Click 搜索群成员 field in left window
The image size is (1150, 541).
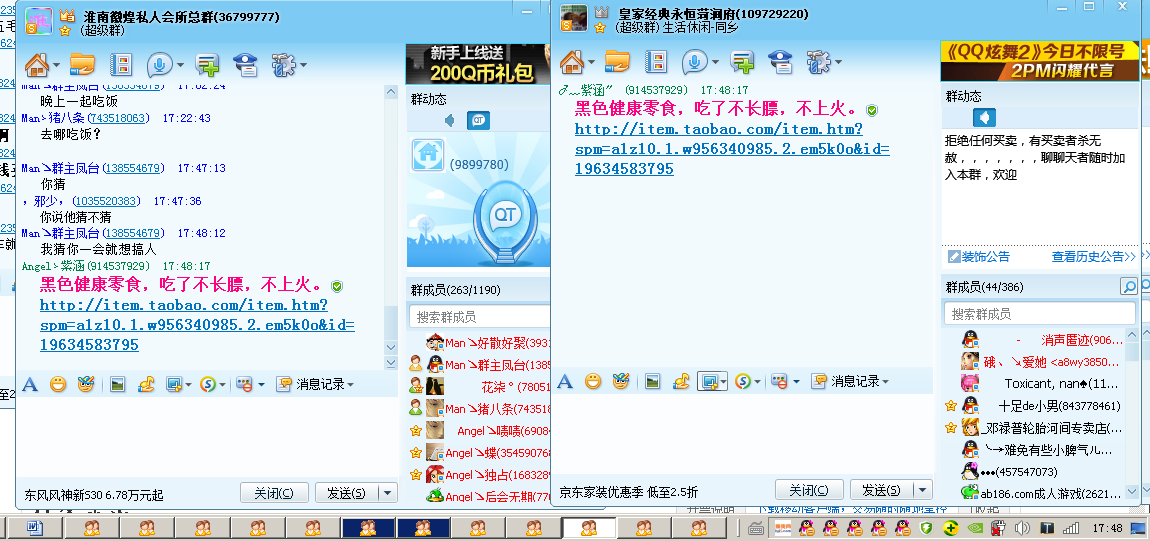[x=479, y=317]
